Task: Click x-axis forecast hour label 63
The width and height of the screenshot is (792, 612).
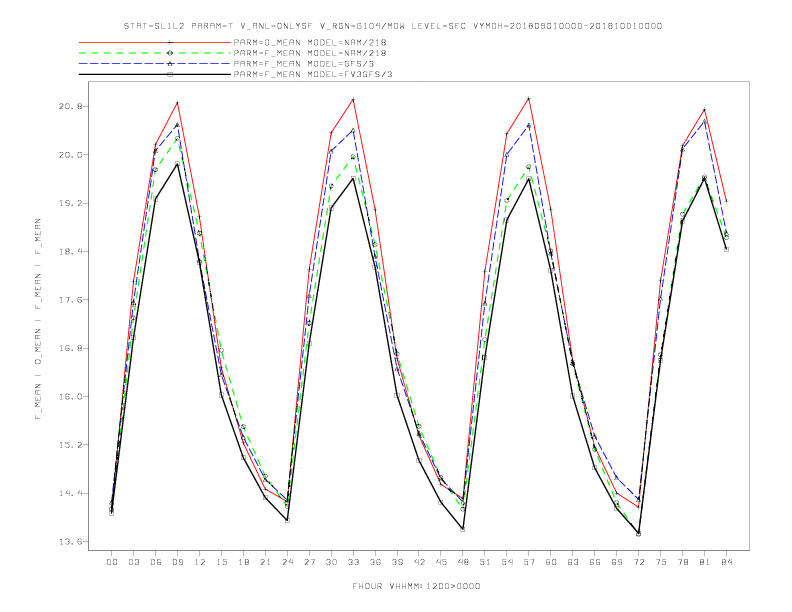Action: coord(573,562)
